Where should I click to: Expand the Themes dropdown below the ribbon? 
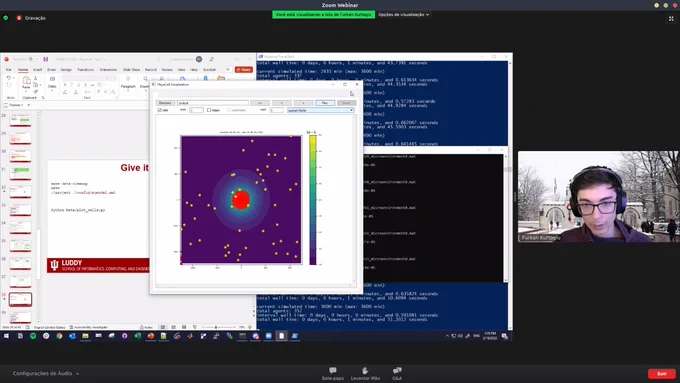22,105
